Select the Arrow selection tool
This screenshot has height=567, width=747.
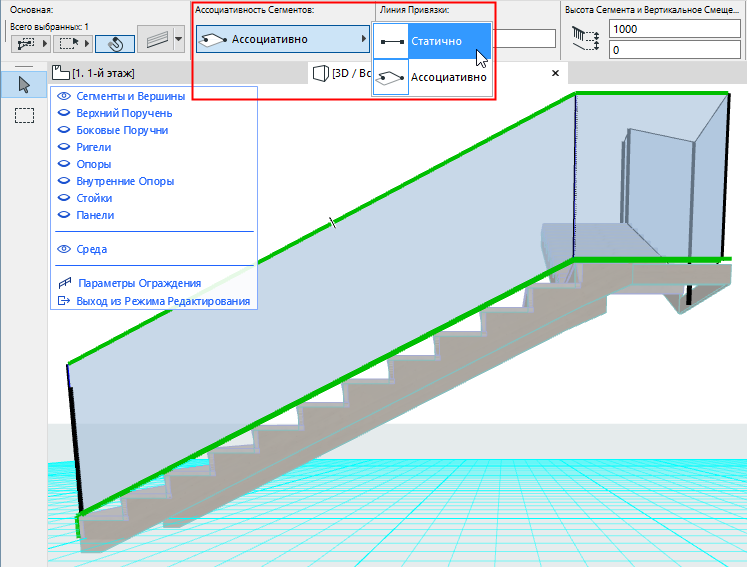[x=24, y=83]
